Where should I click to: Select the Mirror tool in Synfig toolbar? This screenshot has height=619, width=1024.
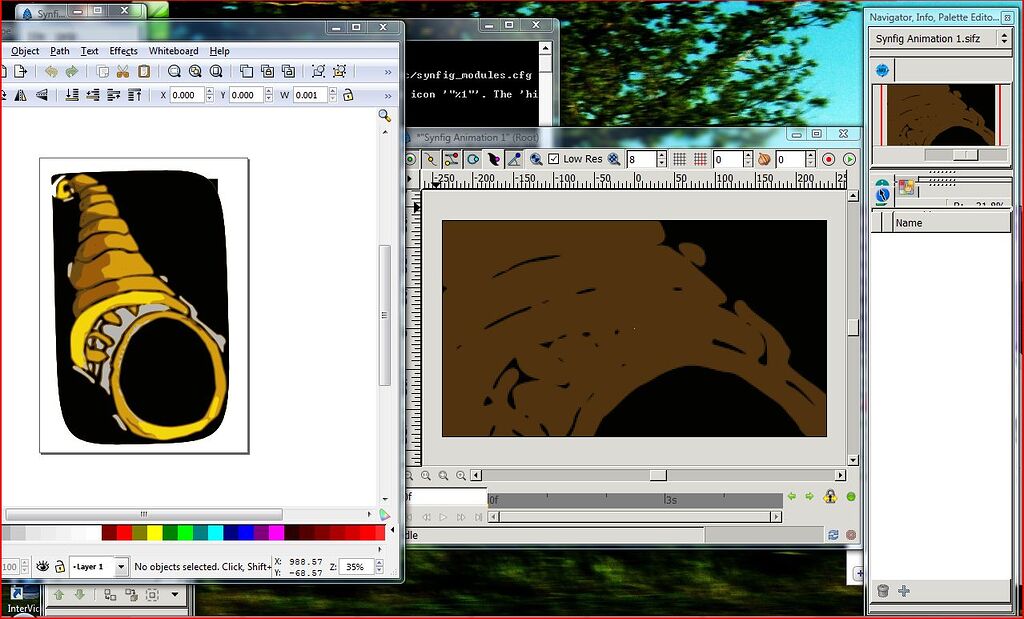[x=452, y=159]
